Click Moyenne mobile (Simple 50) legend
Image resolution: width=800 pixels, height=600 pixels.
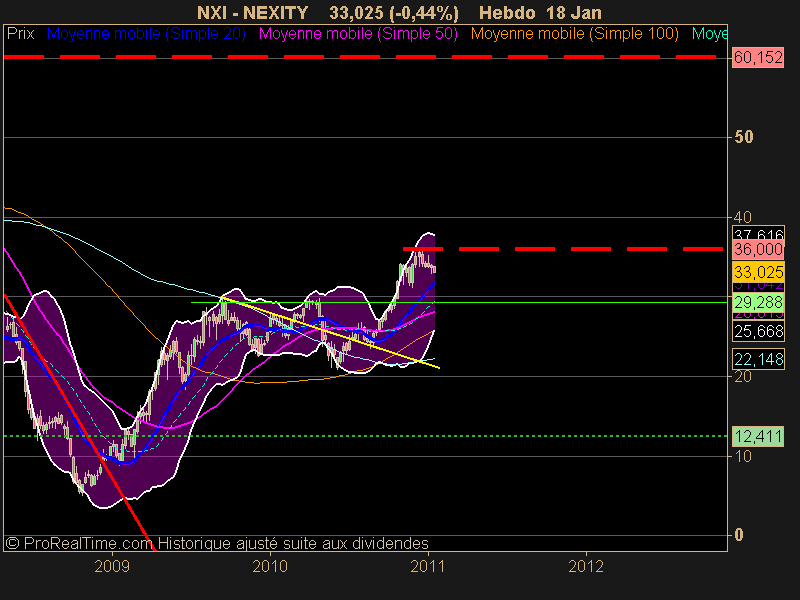pyautogui.click(x=358, y=34)
